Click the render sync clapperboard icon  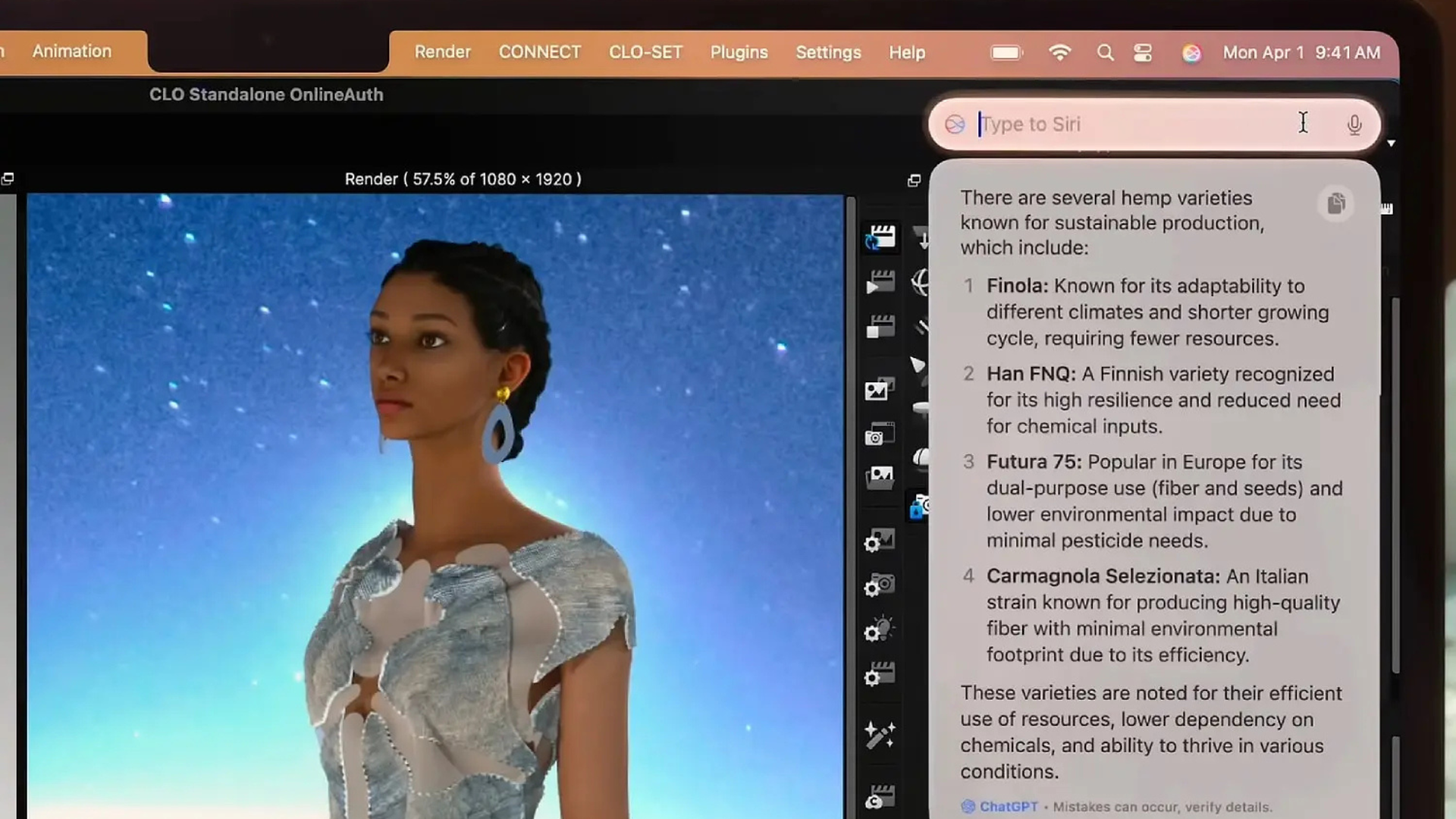(880, 237)
